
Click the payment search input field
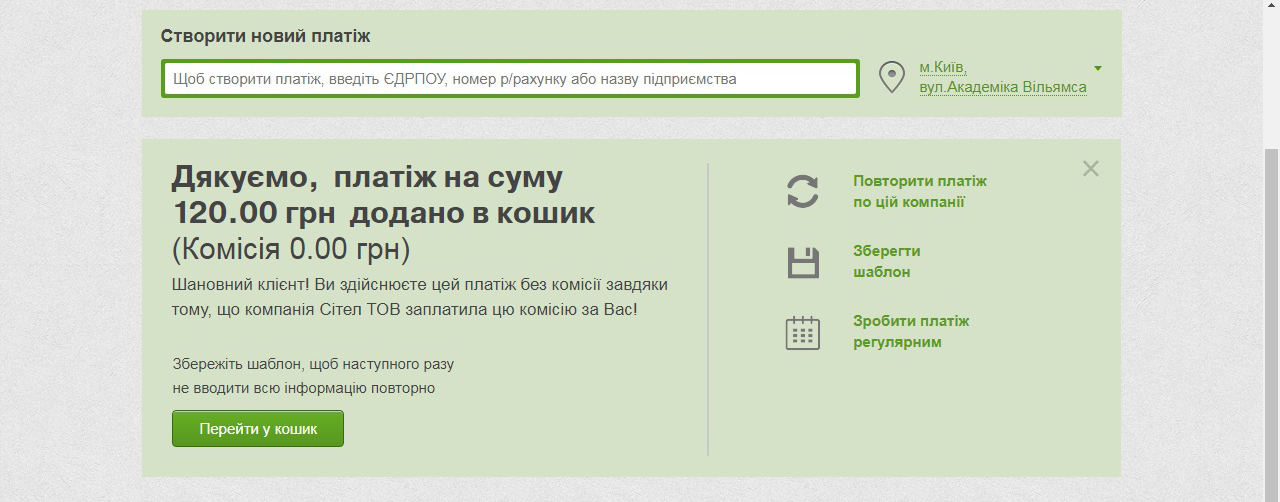(x=510, y=78)
